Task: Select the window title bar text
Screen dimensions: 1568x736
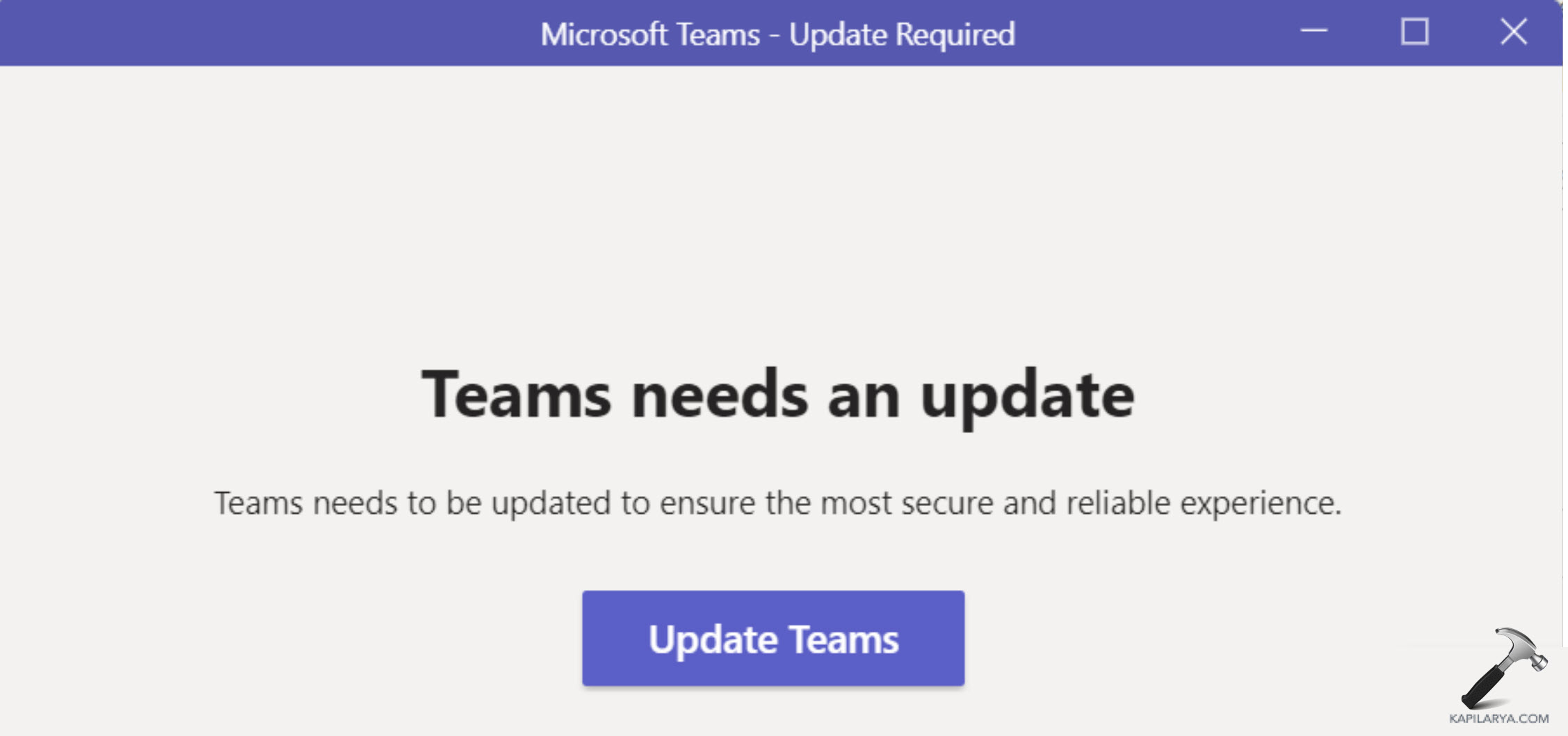Action: (778, 34)
